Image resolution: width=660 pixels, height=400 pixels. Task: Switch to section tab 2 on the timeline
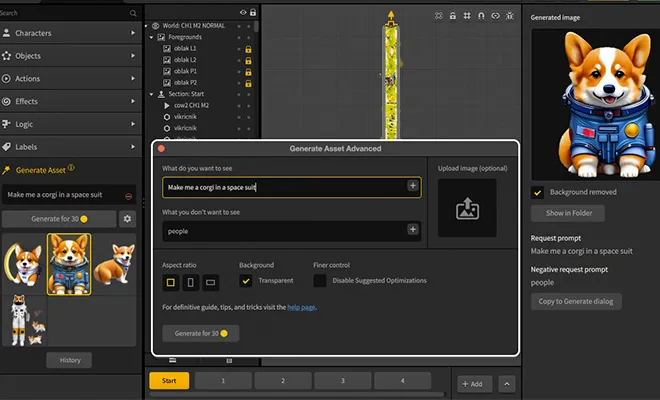coord(283,381)
